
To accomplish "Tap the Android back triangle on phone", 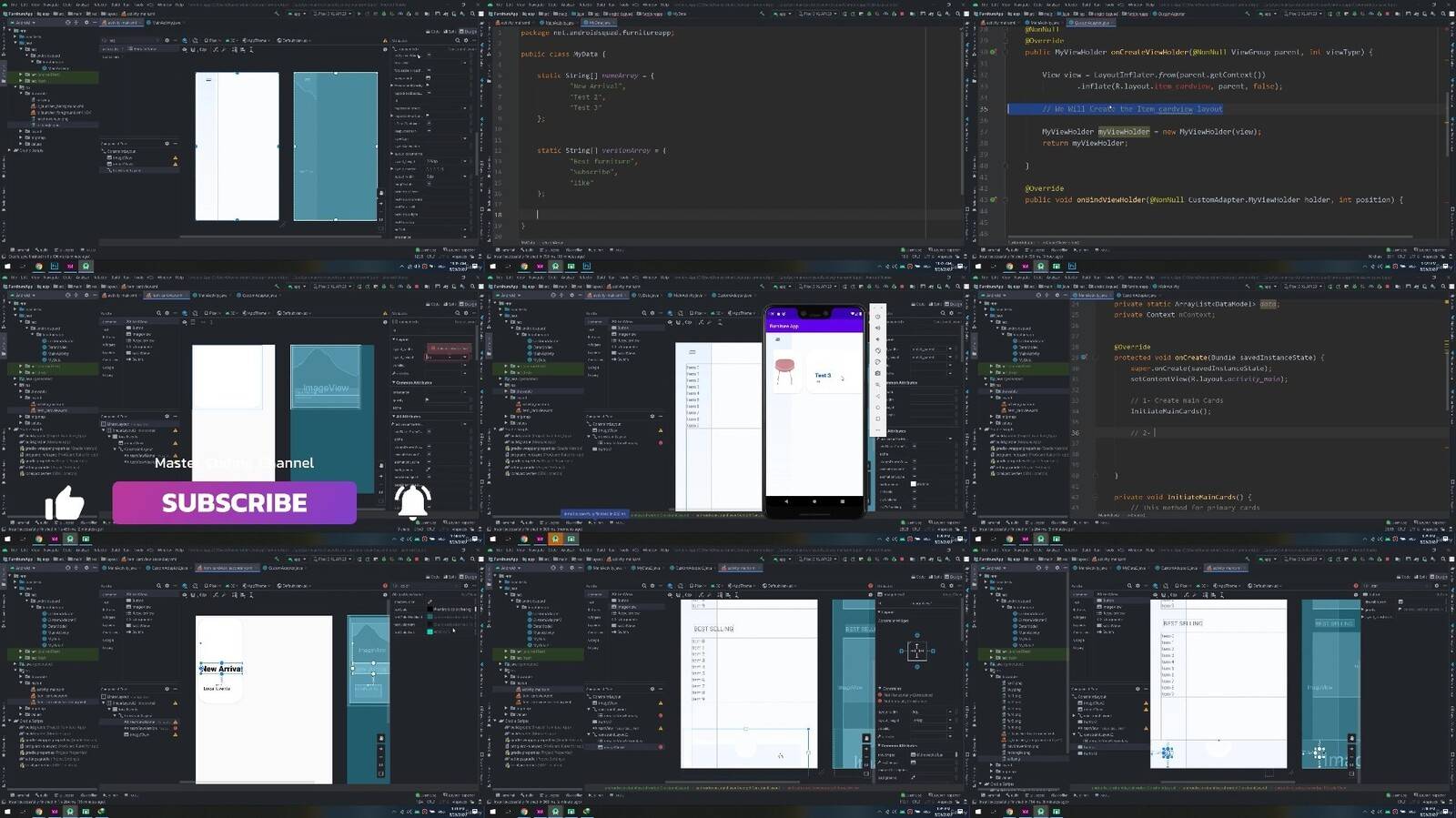I will 786,501.
